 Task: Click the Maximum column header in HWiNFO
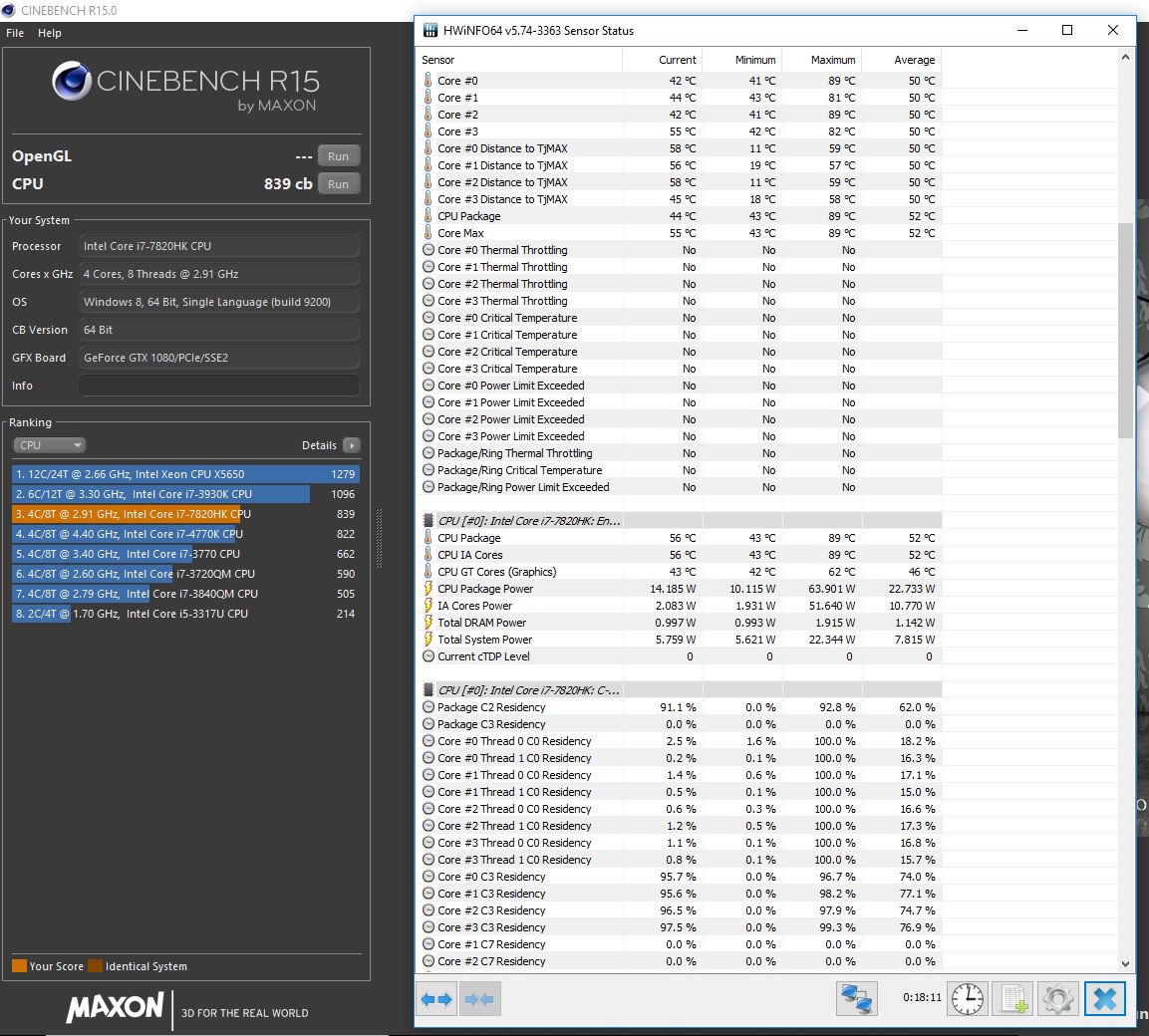pos(822,60)
